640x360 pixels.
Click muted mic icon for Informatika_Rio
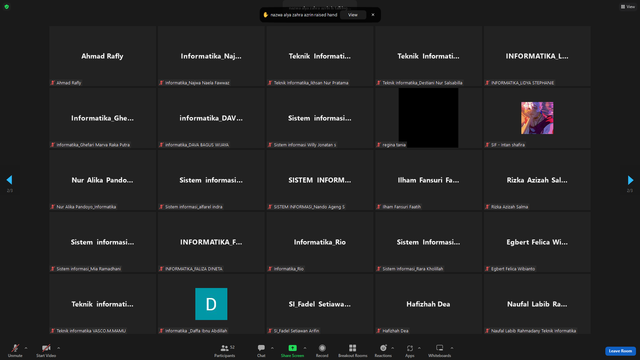270,269
